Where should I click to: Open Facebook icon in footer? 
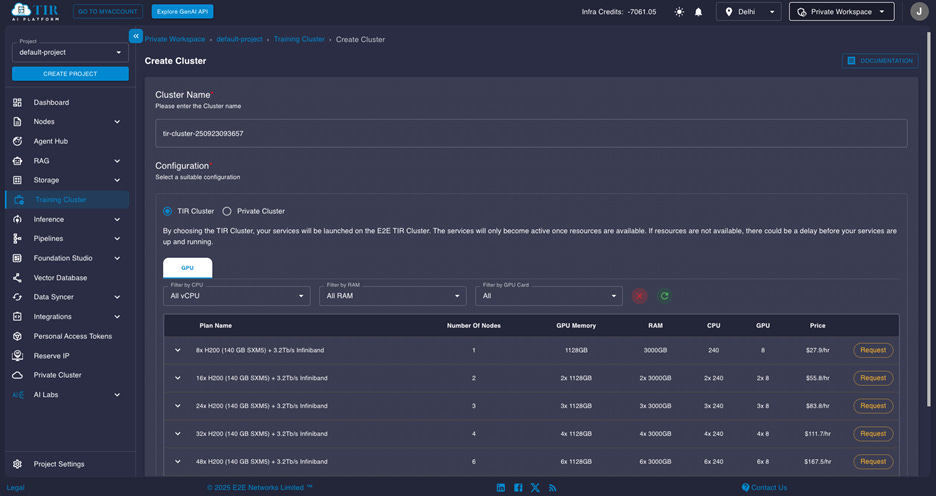tap(518, 488)
